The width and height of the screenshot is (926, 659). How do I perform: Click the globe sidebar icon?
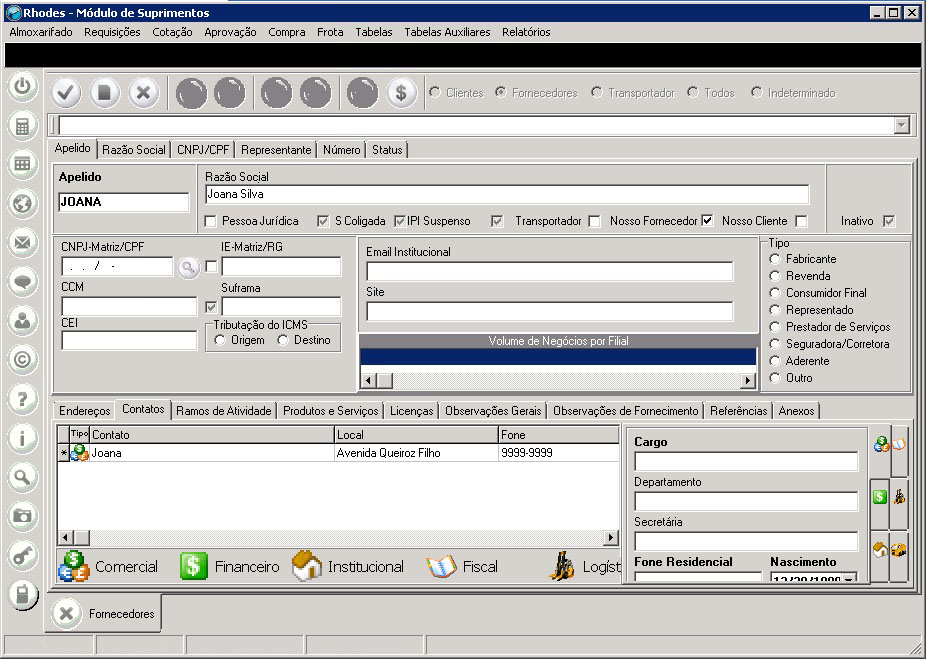[x=22, y=204]
